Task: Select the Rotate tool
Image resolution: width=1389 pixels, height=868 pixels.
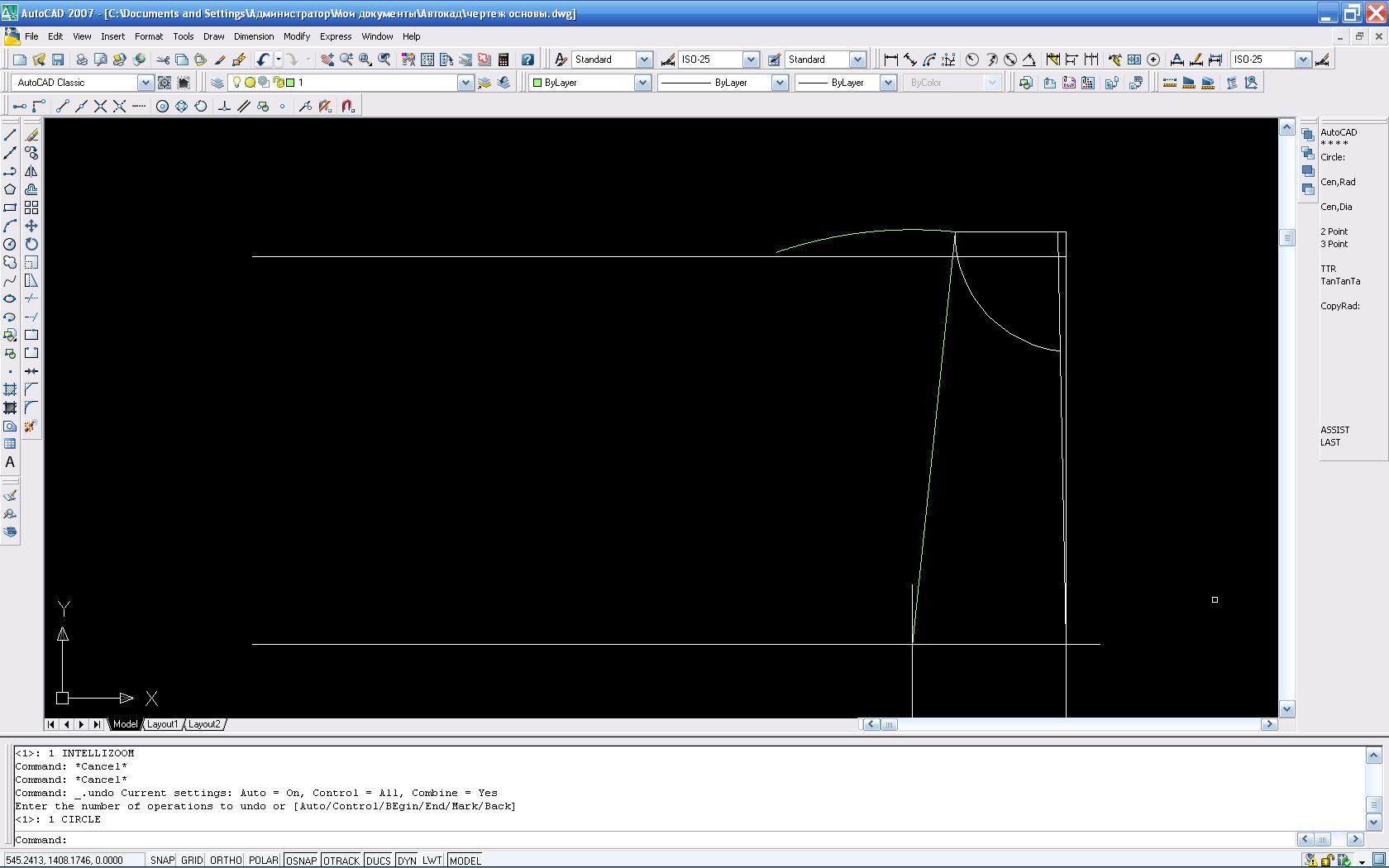Action: point(31,244)
